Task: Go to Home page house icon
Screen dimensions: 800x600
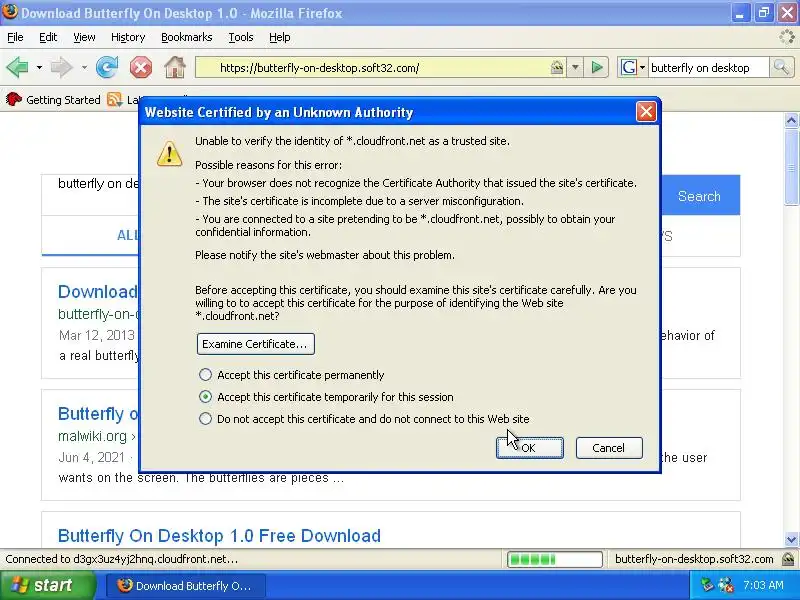Action: coord(175,67)
